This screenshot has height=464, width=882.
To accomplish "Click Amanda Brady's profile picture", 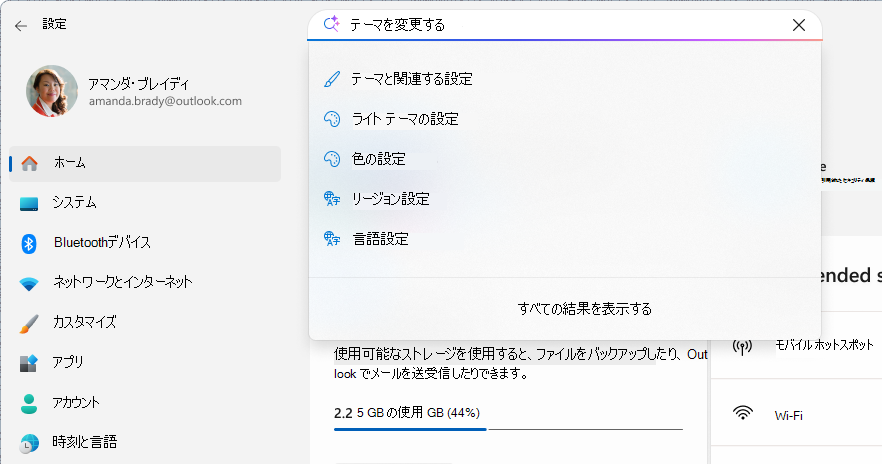I will tap(52, 91).
